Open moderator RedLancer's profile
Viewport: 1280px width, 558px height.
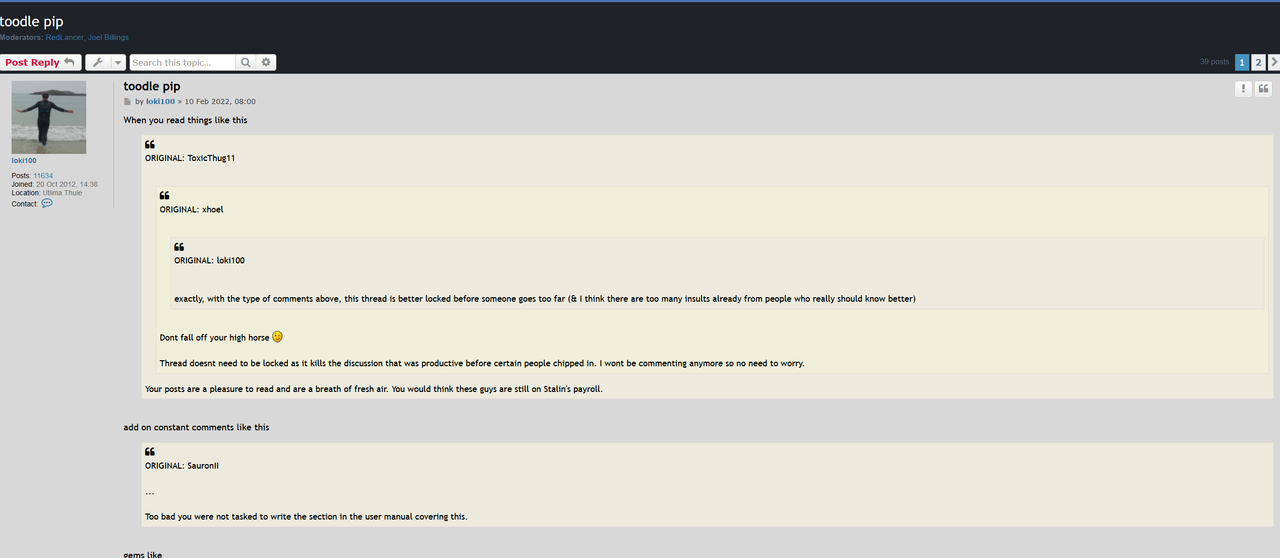click(x=64, y=38)
